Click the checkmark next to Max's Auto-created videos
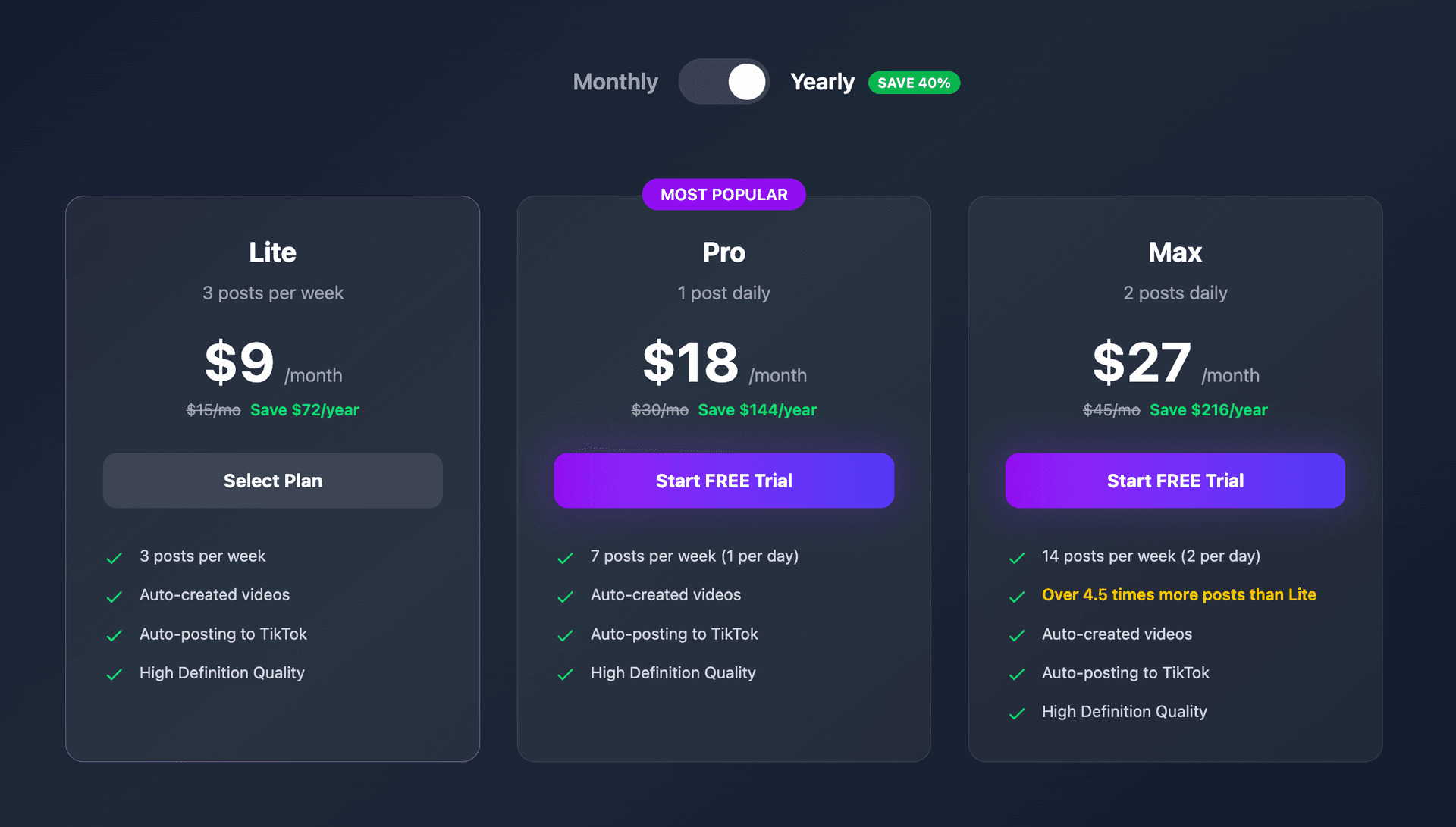This screenshot has height=827, width=1456. [x=1016, y=635]
